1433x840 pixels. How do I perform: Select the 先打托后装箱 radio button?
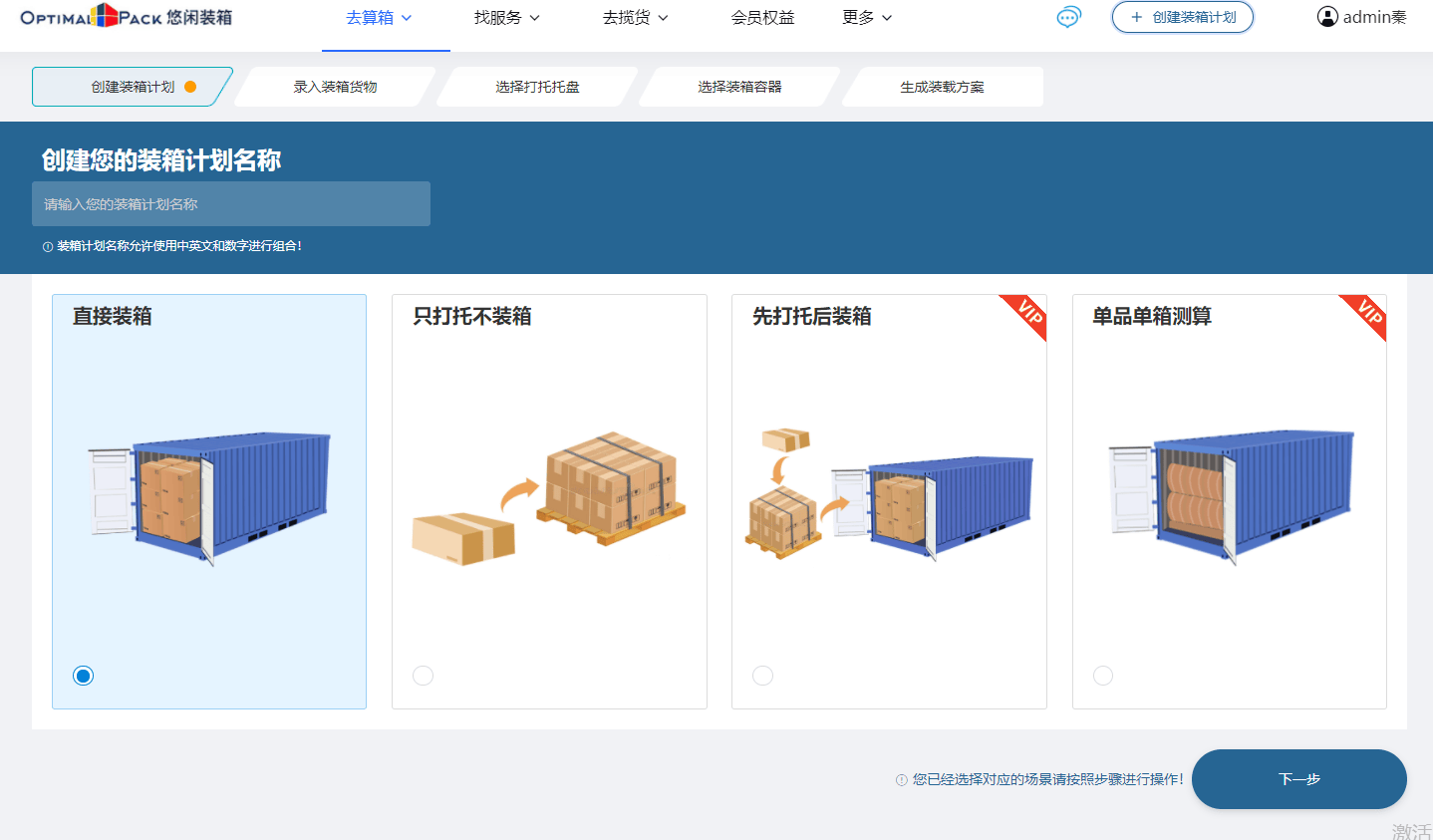click(x=763, y=676)
